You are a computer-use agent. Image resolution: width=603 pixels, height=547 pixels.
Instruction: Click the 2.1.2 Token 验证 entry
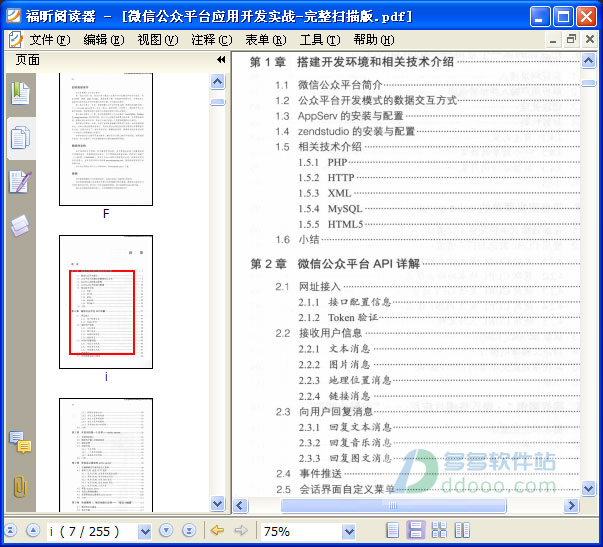click(338, 317)
